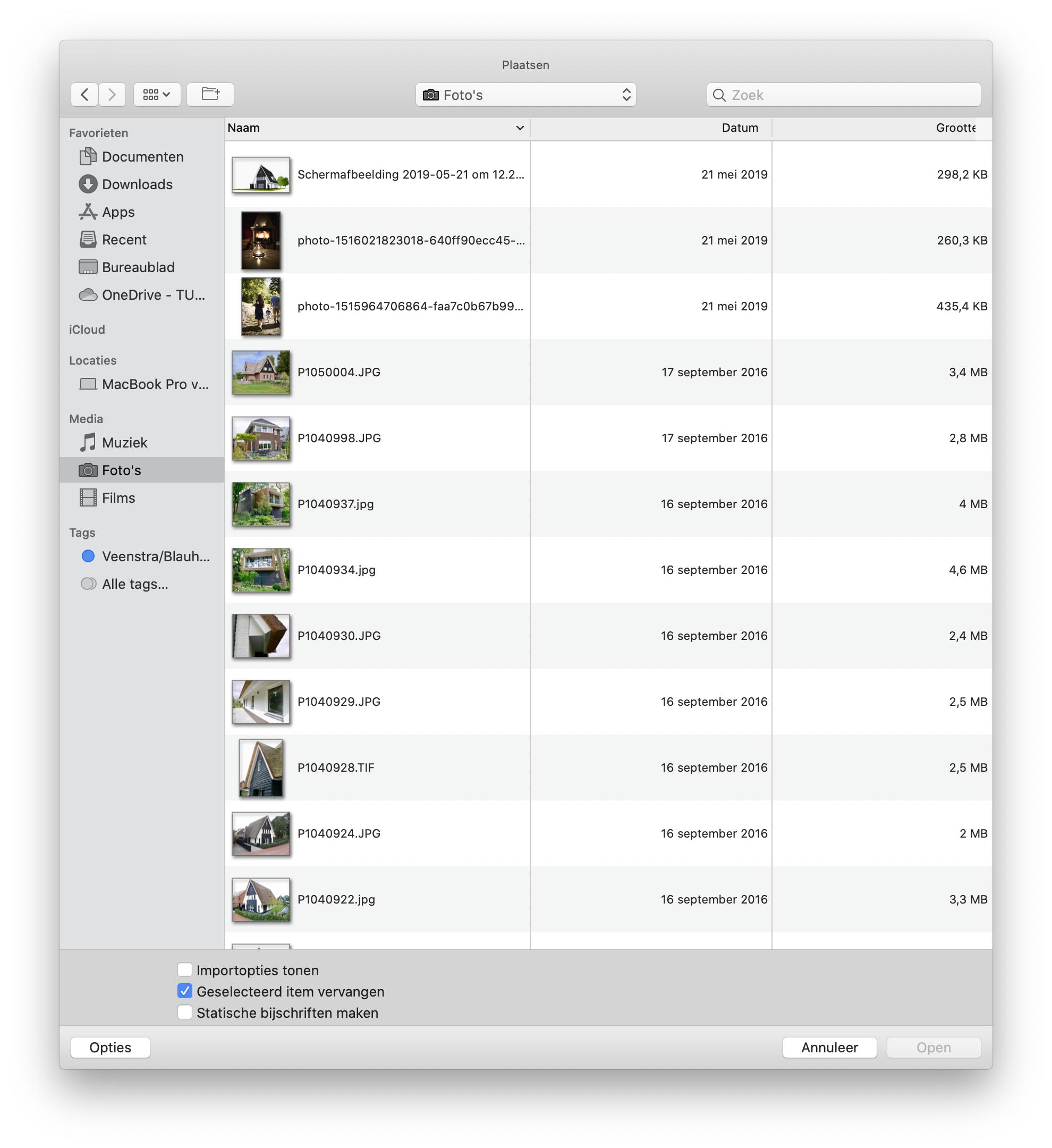Open the Opties panel
The height and width of the screenshot is (1148, 1052).
pos(110,1047)
